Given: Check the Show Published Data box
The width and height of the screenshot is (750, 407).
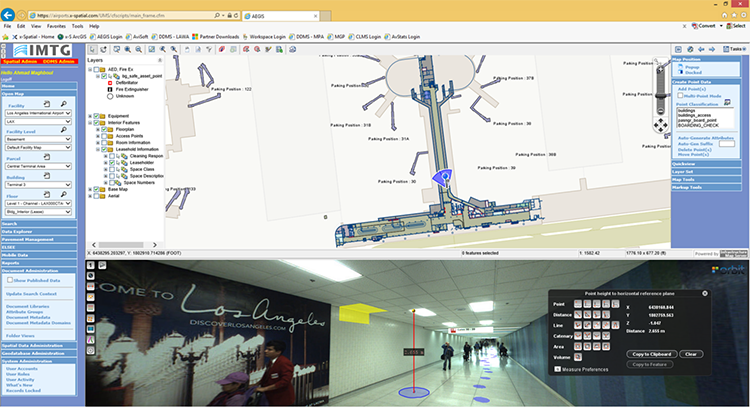Looking at the screenshot, I should pos(9,283).
